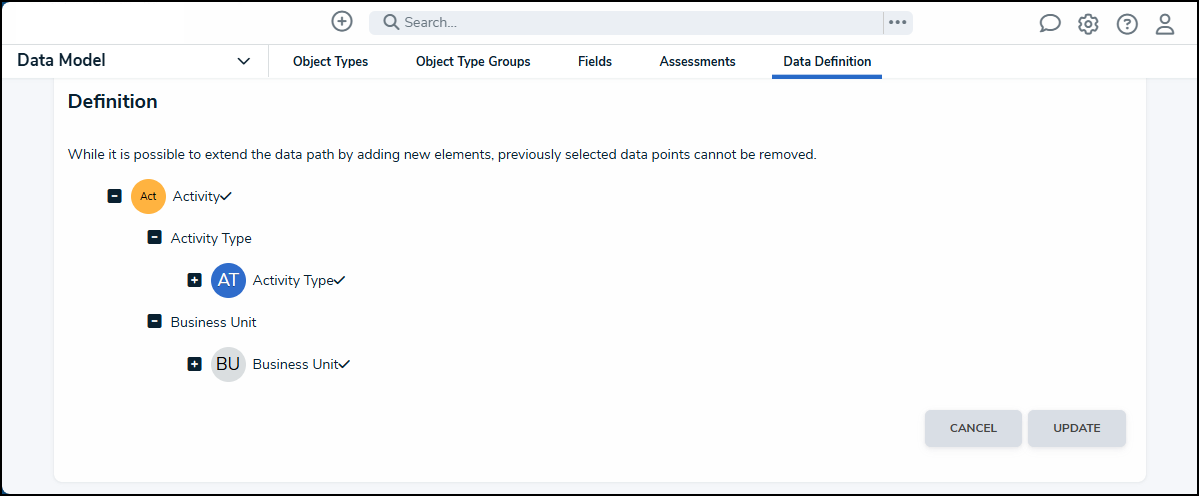
Task: Open the search options ellipsis
Action: 897,22
